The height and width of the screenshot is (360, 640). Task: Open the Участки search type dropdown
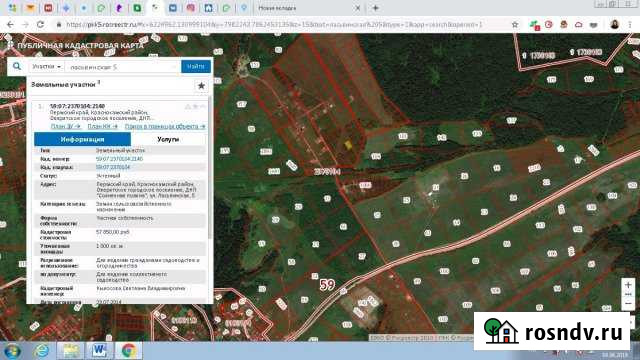(x=46, y=67)
